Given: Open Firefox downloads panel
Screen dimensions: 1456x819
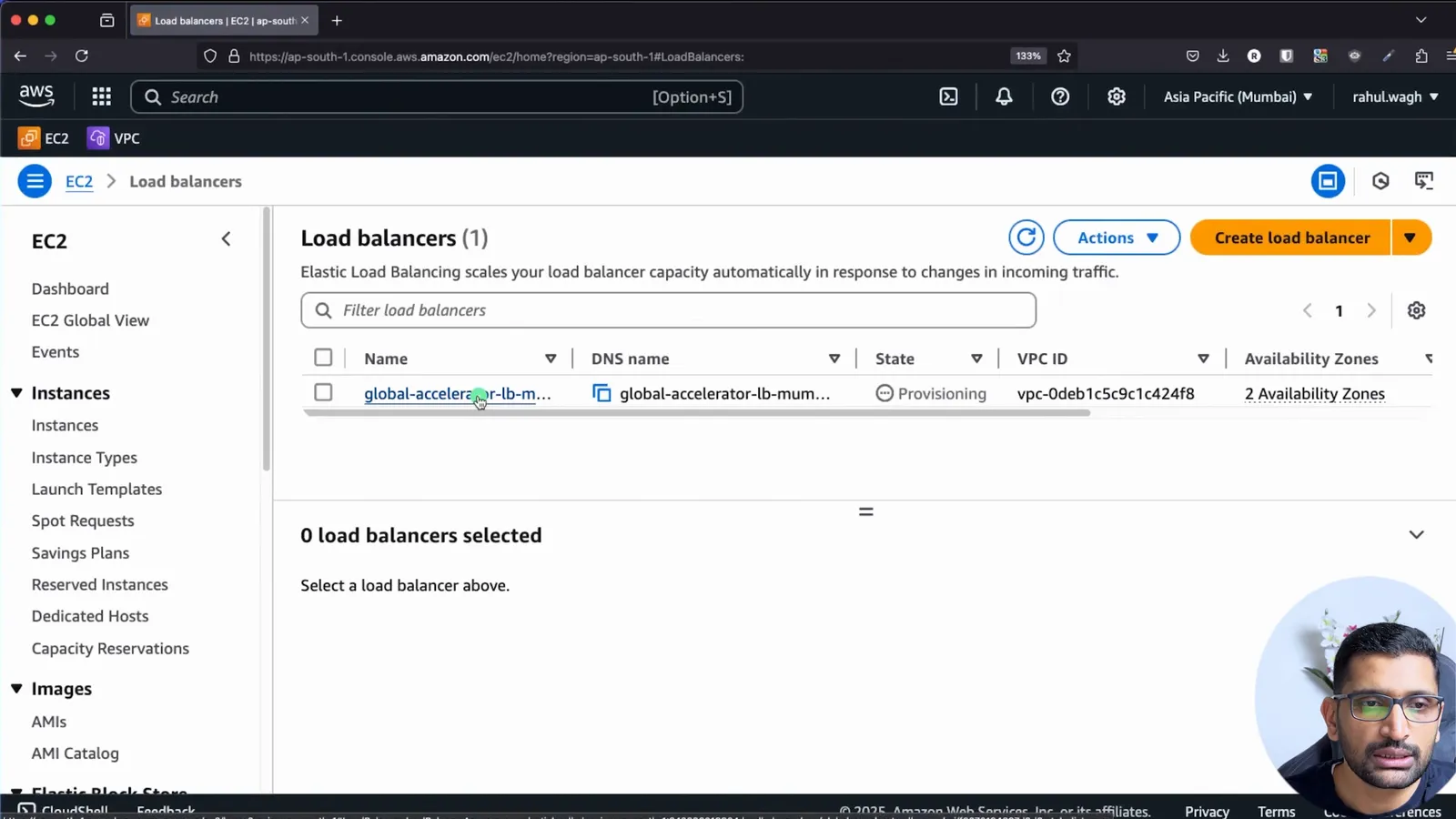Looking at the screenshot, I should tap(1223, 56).
